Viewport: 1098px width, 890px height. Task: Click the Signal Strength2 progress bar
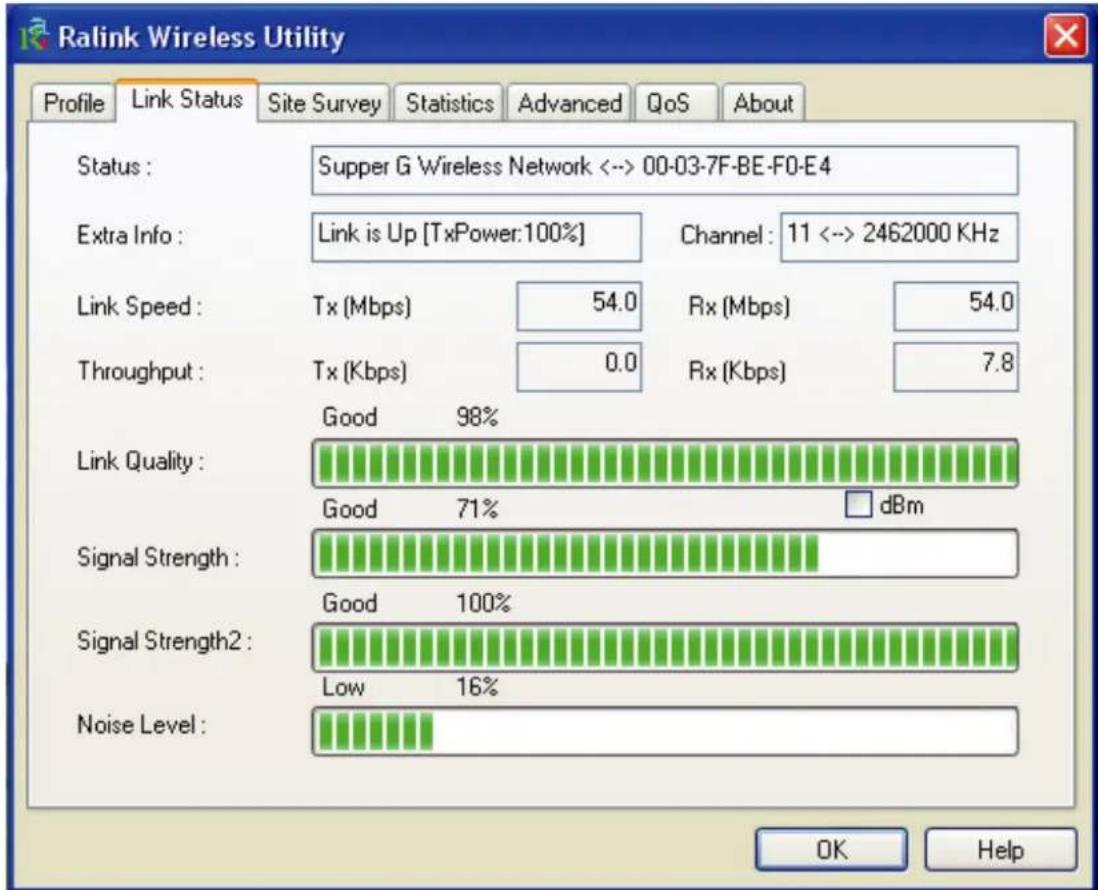click(665, 647)
